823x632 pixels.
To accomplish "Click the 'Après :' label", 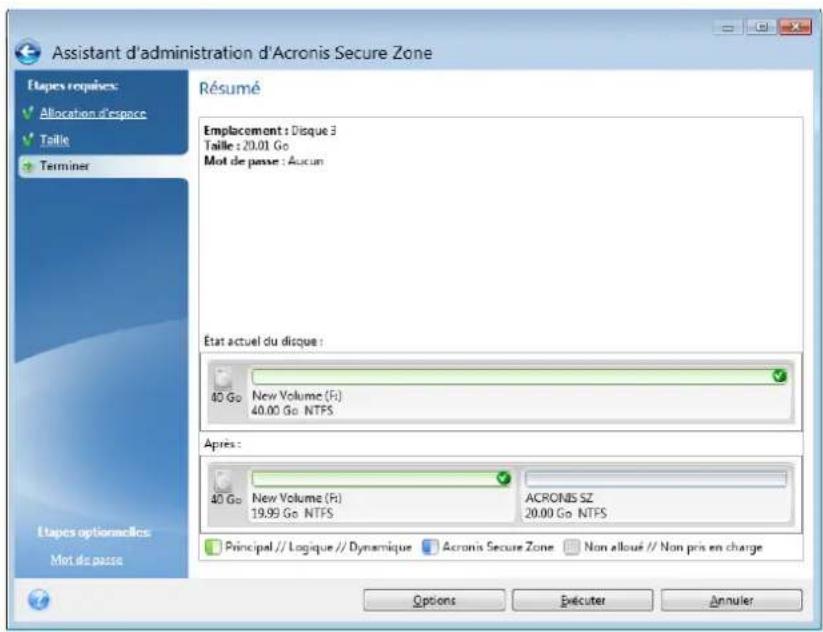I will coord(223,444).
